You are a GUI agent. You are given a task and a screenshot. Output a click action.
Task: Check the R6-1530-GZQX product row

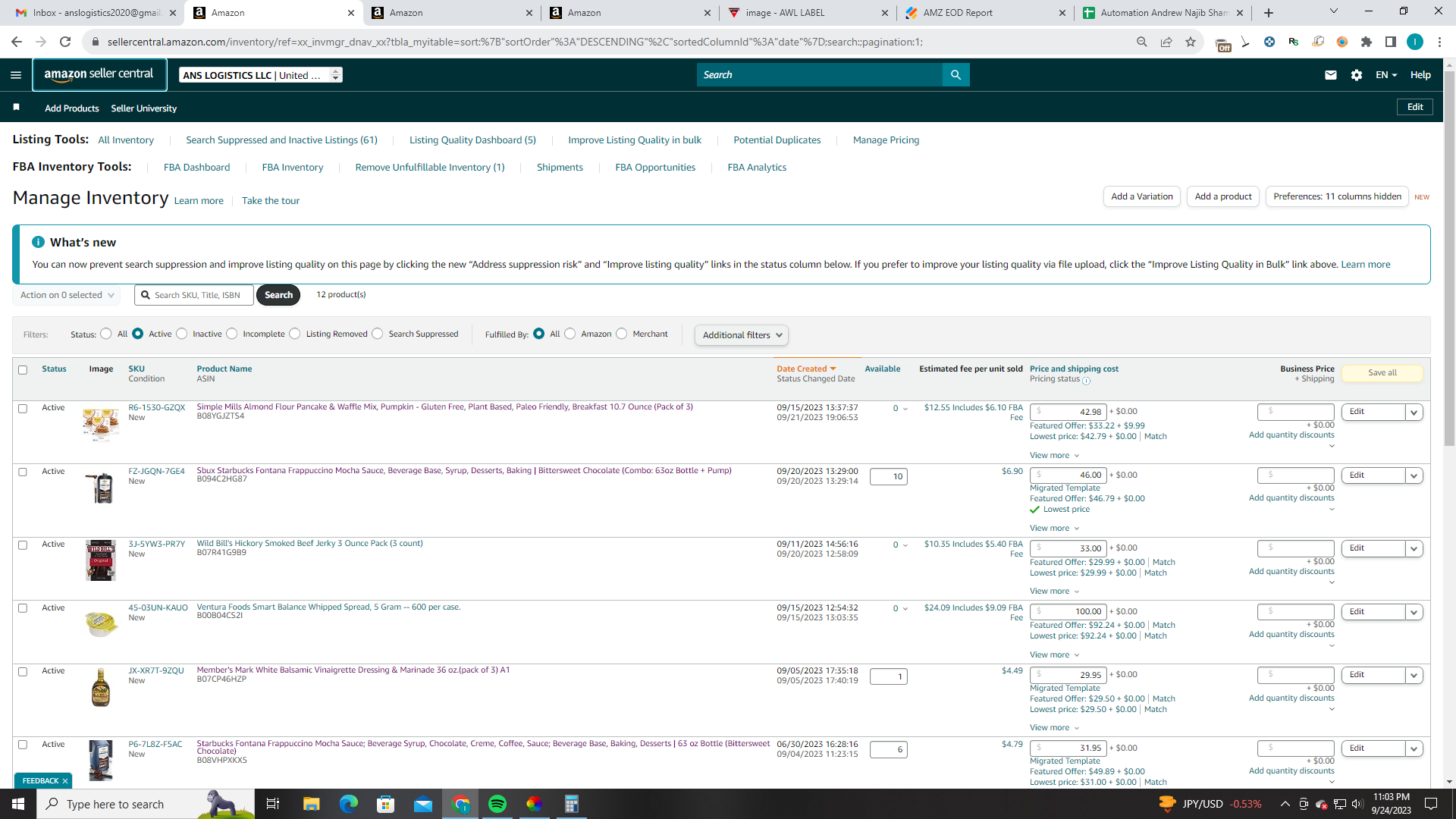click(x=23, y=409)
